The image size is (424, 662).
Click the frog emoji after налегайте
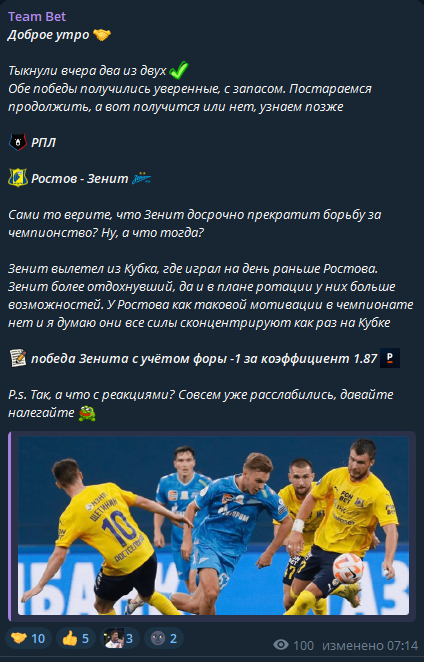point(87,413)
